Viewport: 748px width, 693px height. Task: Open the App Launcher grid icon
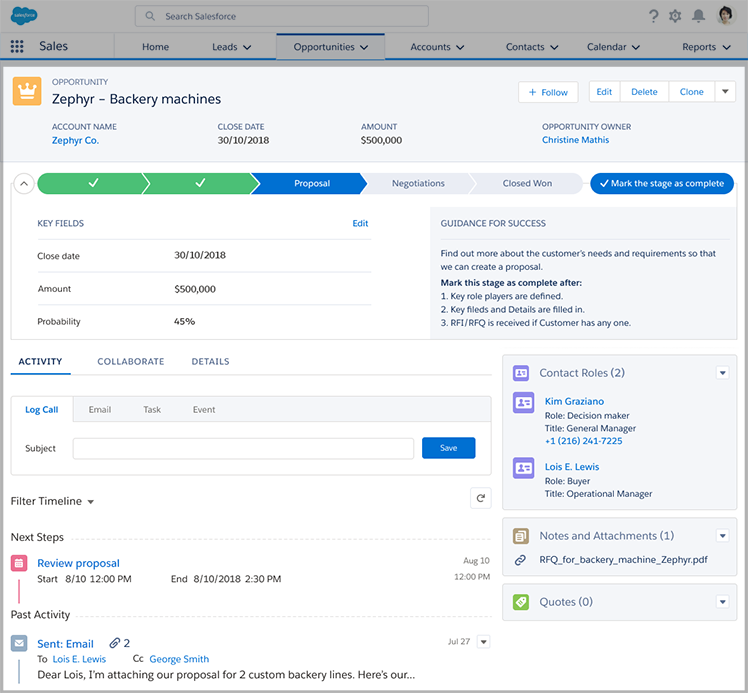pos(17,46)
